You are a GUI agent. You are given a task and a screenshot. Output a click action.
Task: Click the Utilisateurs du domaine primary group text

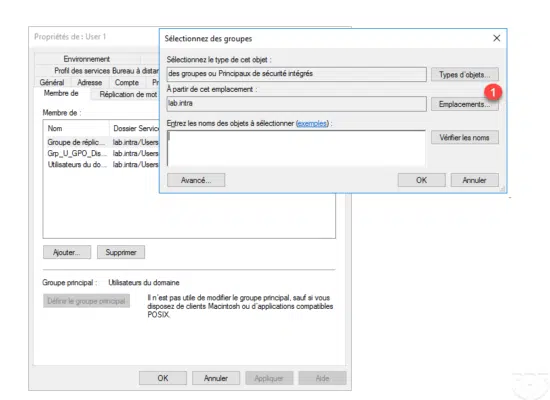tap(144, 282)
